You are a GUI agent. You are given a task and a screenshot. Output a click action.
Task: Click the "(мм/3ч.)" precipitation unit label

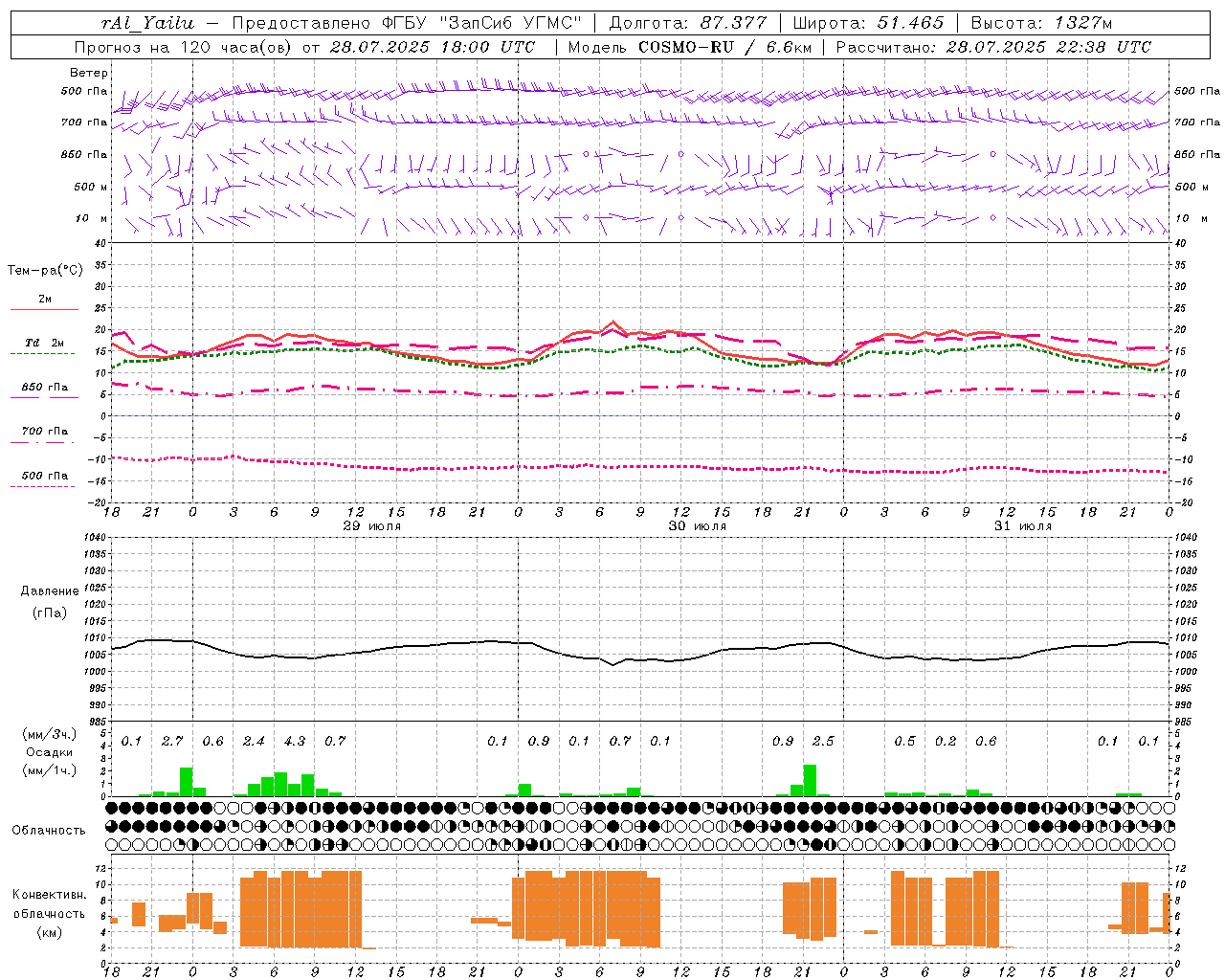50,734
